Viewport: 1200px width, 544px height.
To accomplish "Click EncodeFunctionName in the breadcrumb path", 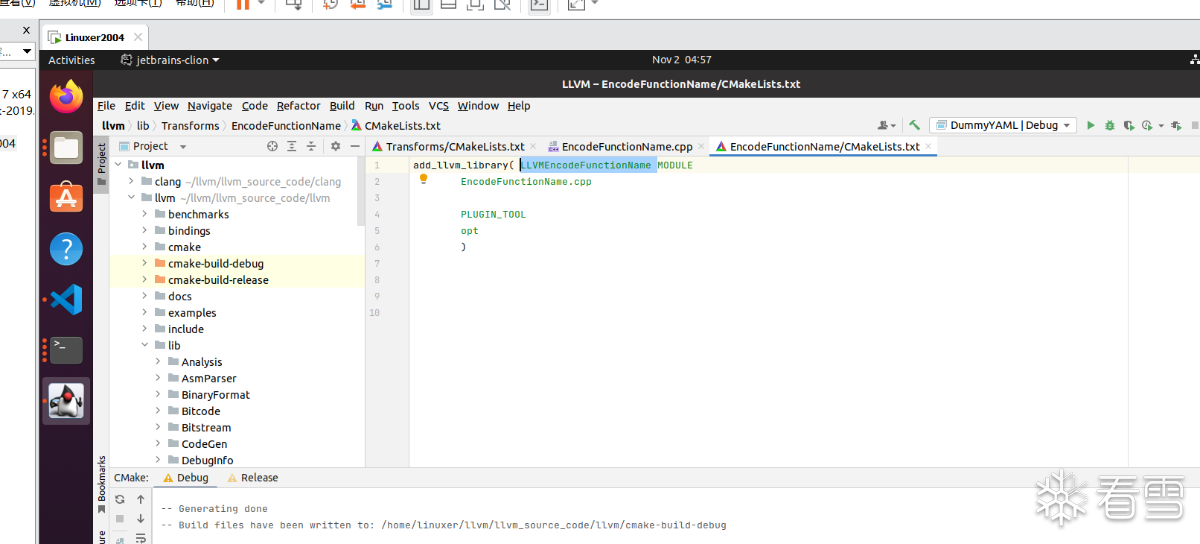I will click(x=286, y=126).
